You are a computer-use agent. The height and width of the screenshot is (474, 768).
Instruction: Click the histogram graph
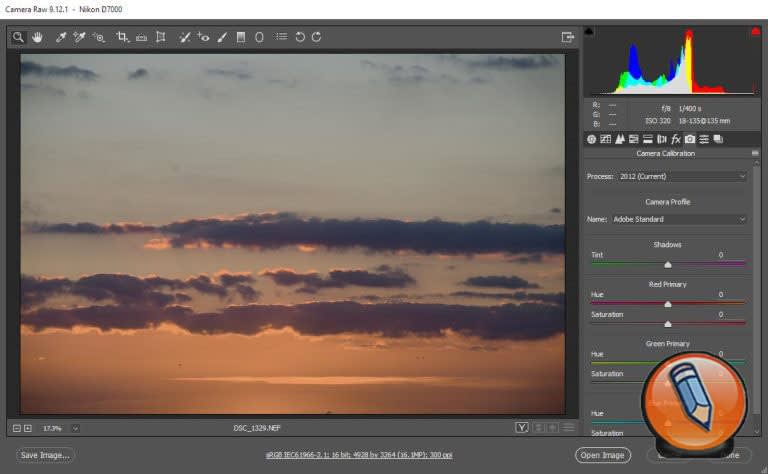click(672, 61)
